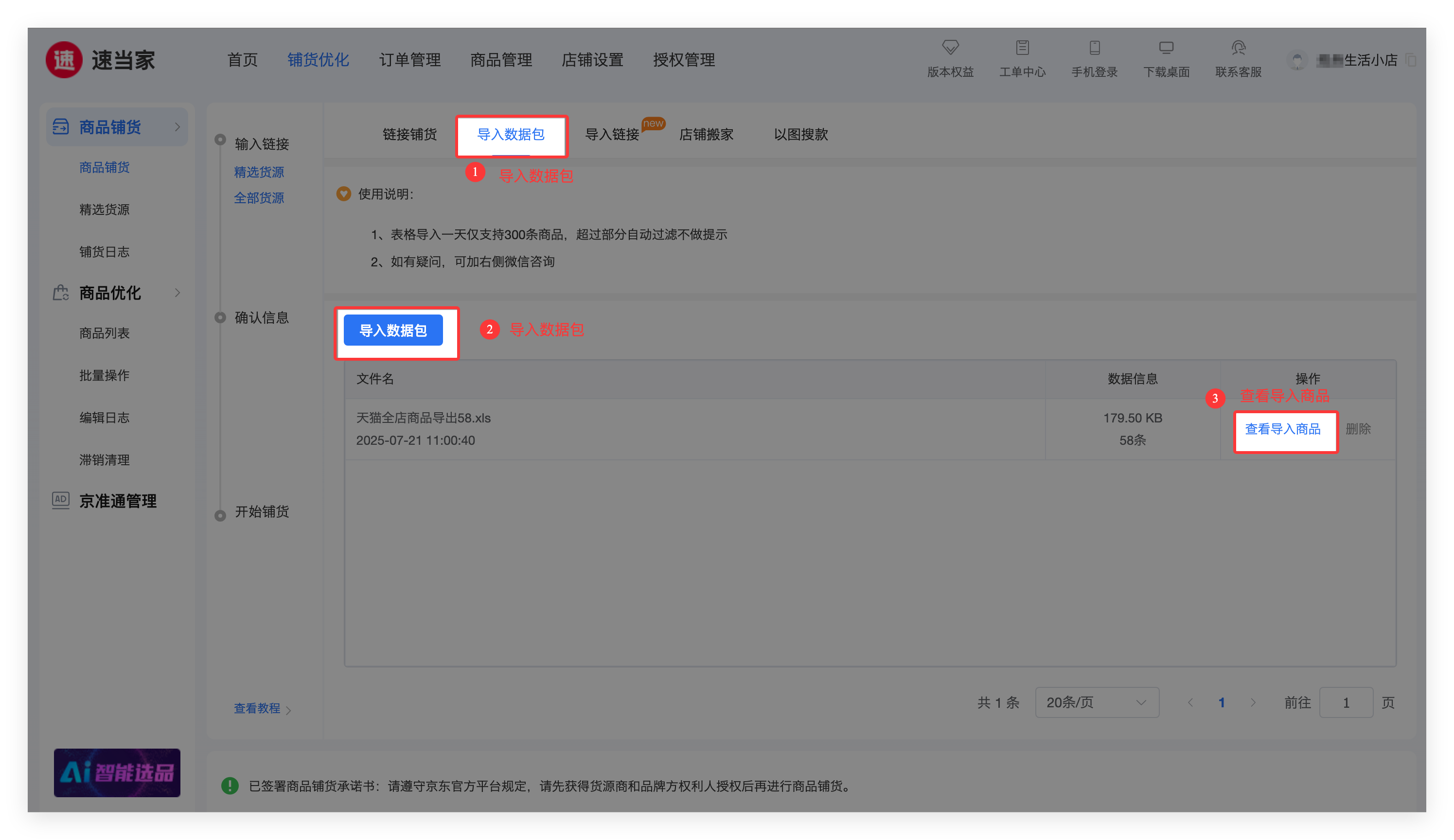Viewport: 1454px width, 840px height.
Task: Click the blue 导入数据包 button
Action: point(393,330)
